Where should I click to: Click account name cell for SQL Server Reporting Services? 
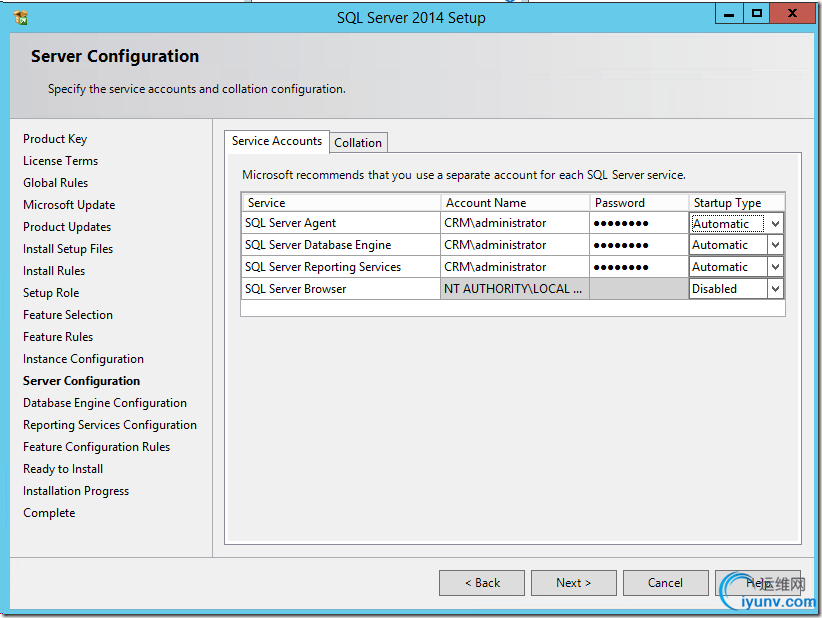[x=515, y=267]
